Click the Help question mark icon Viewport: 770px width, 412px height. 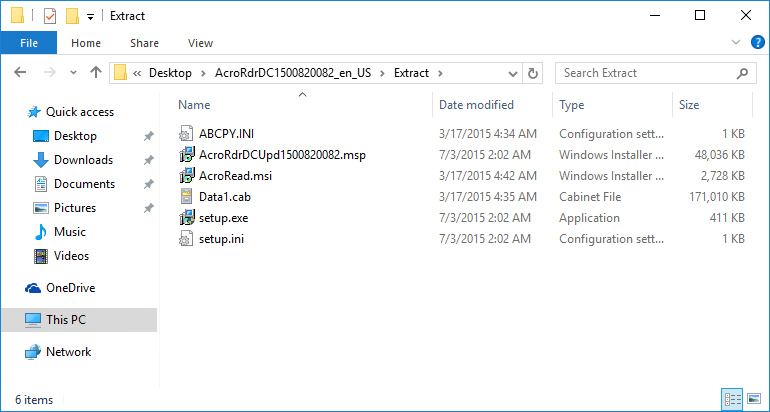coord(757,43)
